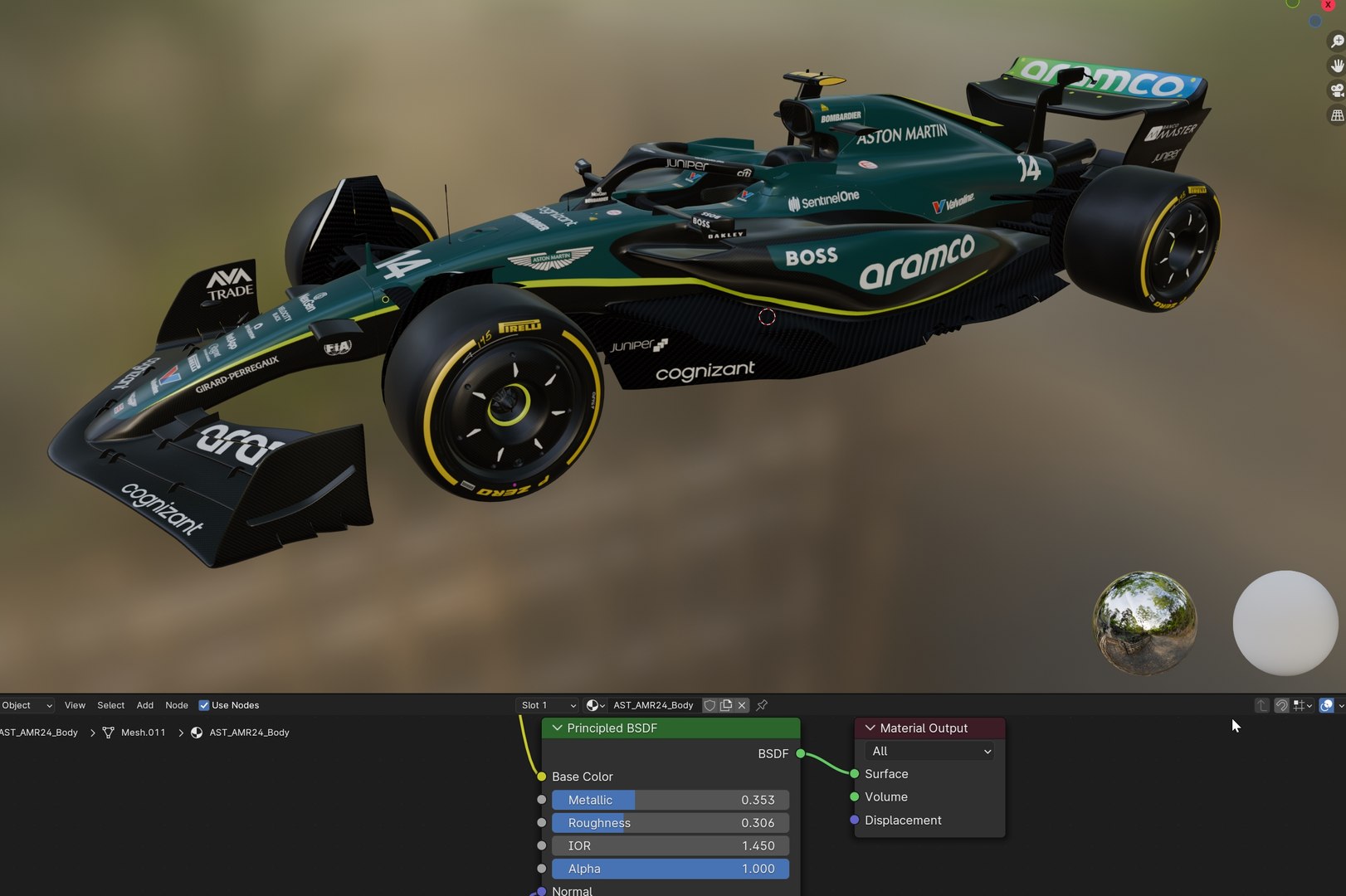Click the blue Z axis gizmo circle
This screenshot has height=896, width=1346.
click(1314, 22)
